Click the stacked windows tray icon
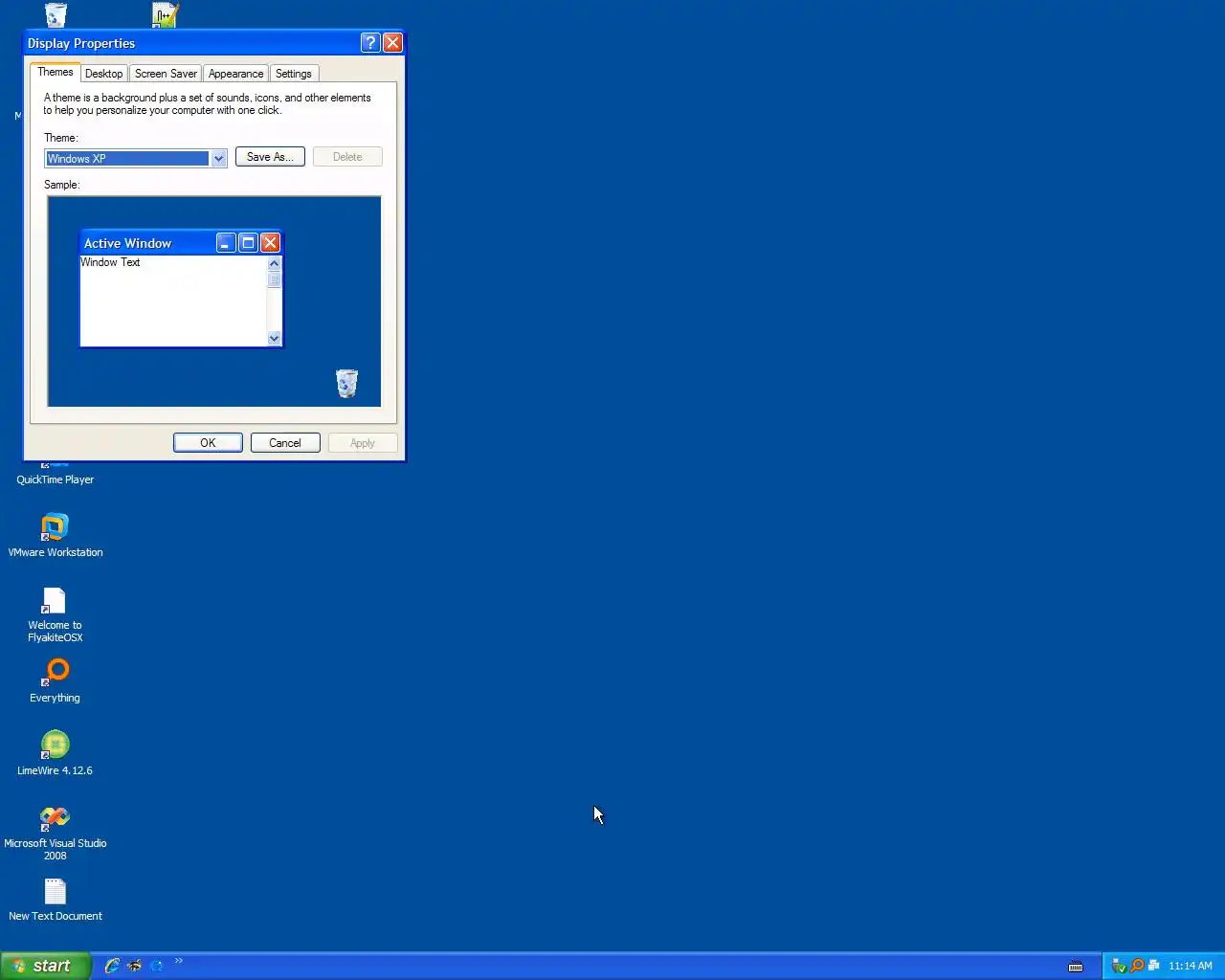The image size is (1225, 980). (x=1154, y=966)
